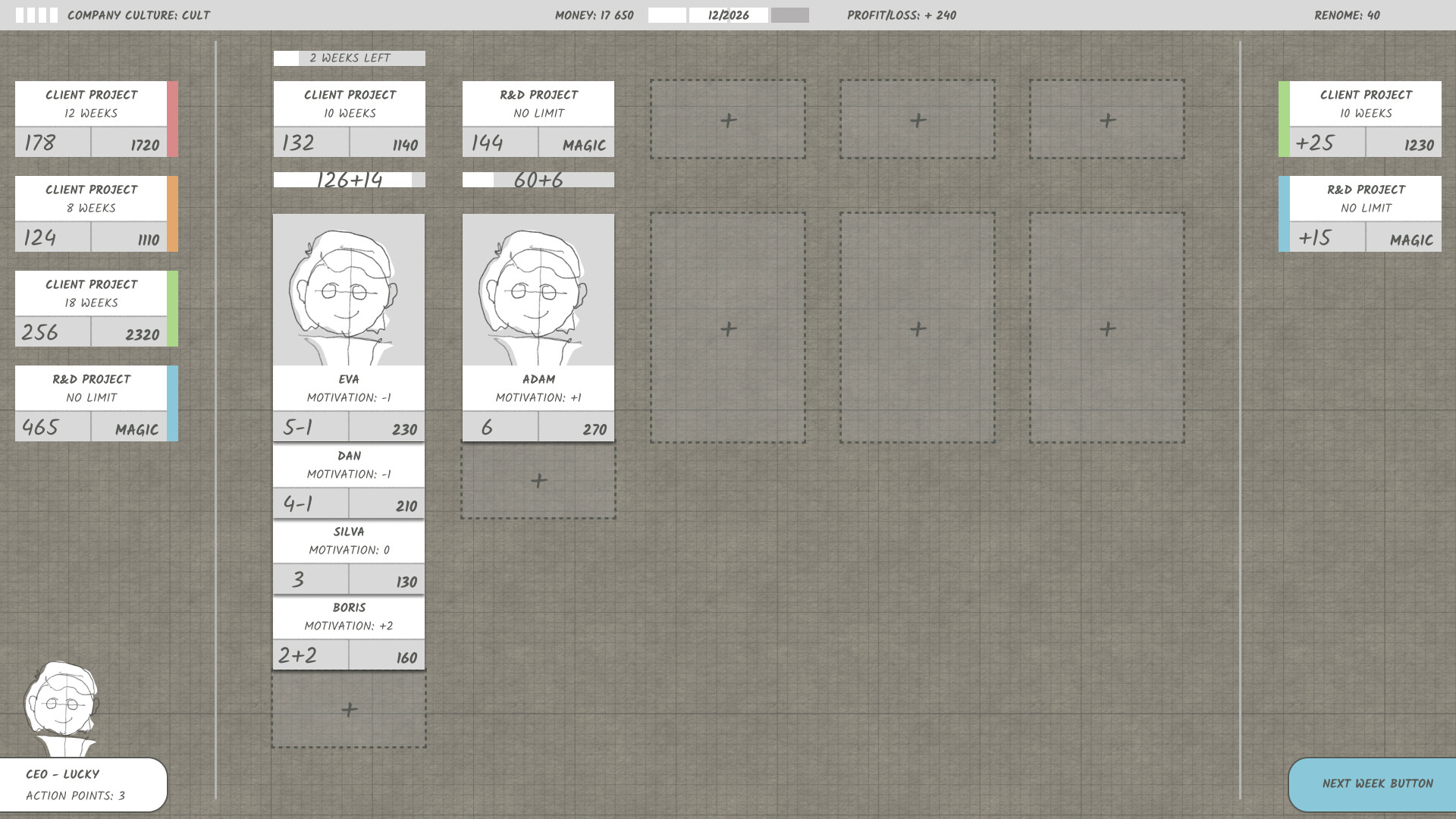Click the plus icon in the rightmost top project slot
Screen dimensions: 1456x819
pos(1106,119)
